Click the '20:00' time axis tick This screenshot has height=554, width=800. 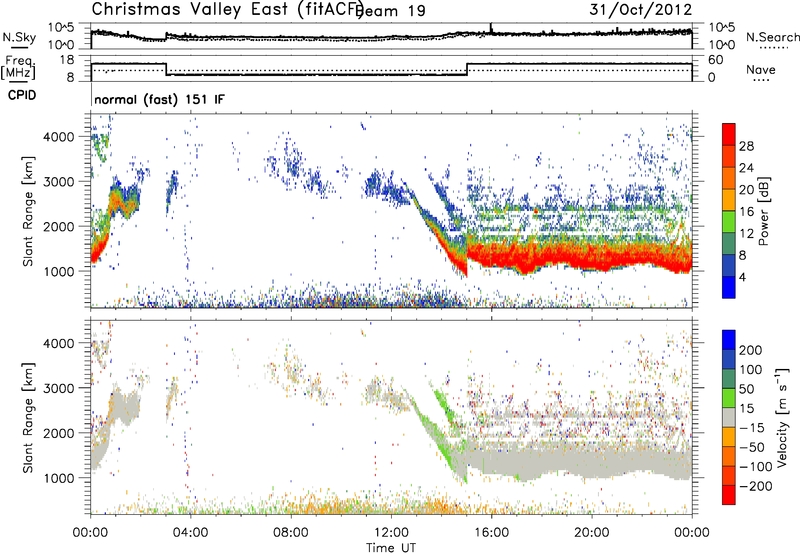coord(591,533)
